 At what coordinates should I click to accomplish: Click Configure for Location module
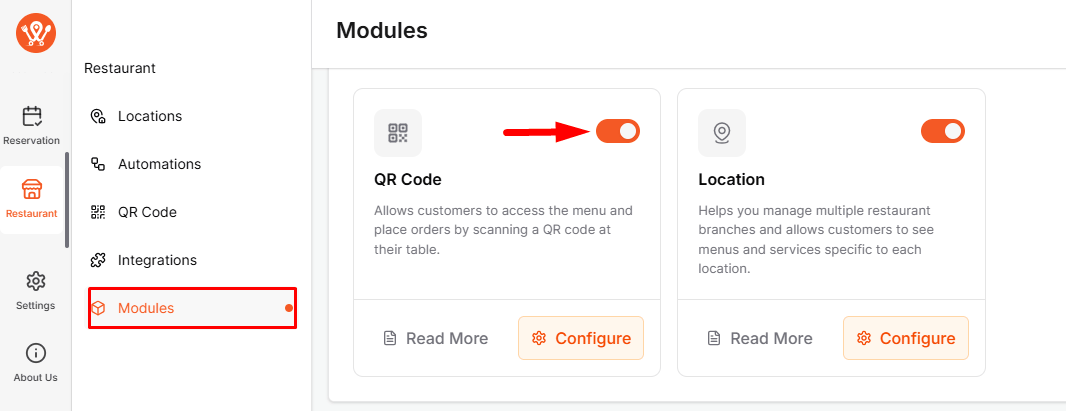[x=906, y=338]
